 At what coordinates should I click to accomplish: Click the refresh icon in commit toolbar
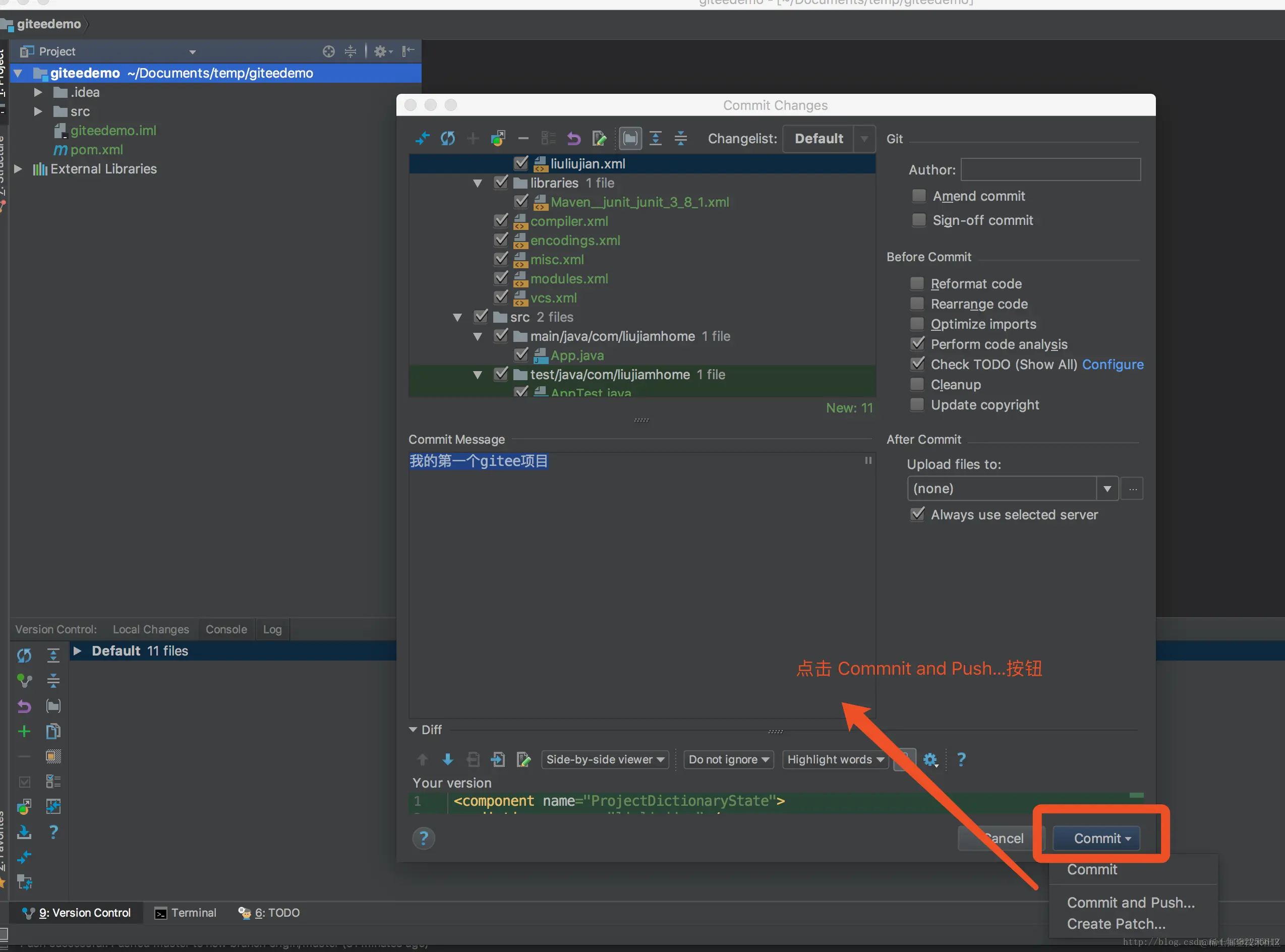coord(448,138)
